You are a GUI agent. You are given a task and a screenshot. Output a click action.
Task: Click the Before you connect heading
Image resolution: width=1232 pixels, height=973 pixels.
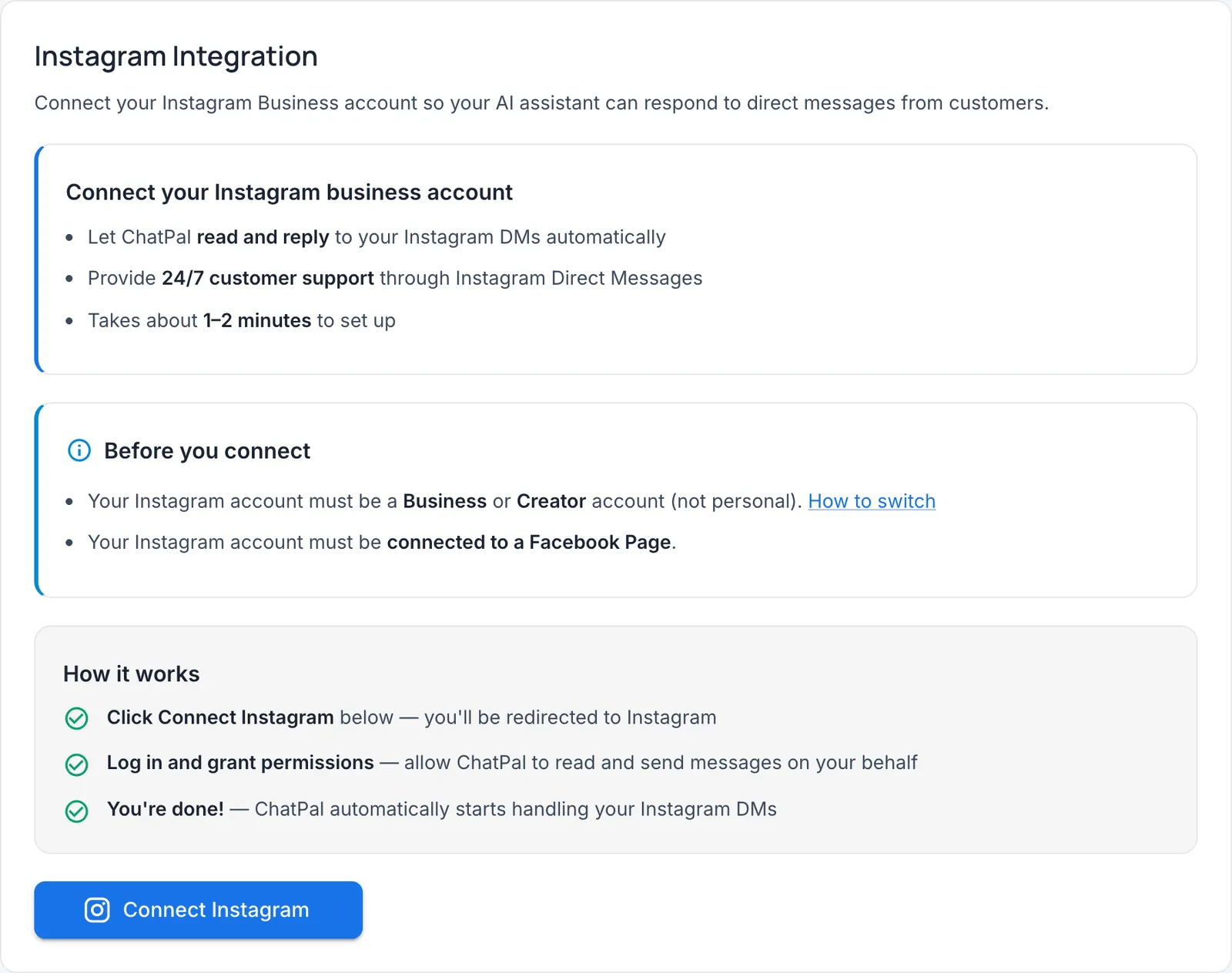(207, 451)
